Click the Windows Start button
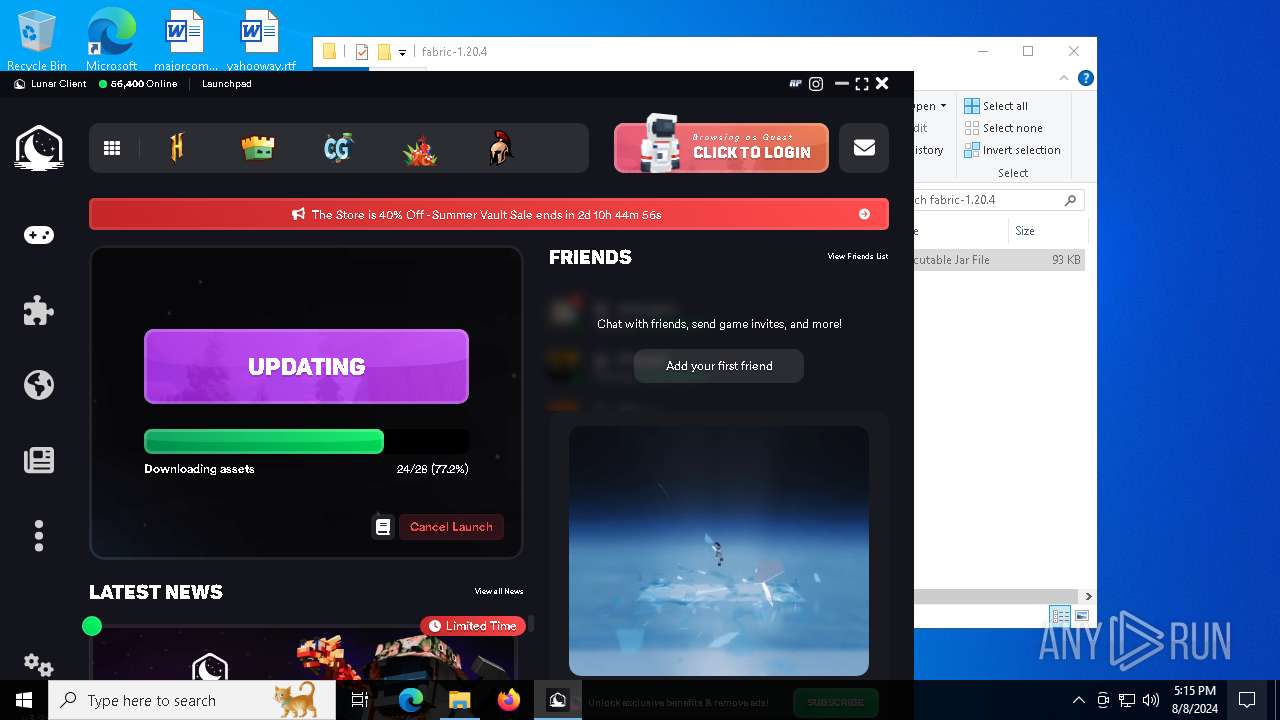 tap(24, 700)
